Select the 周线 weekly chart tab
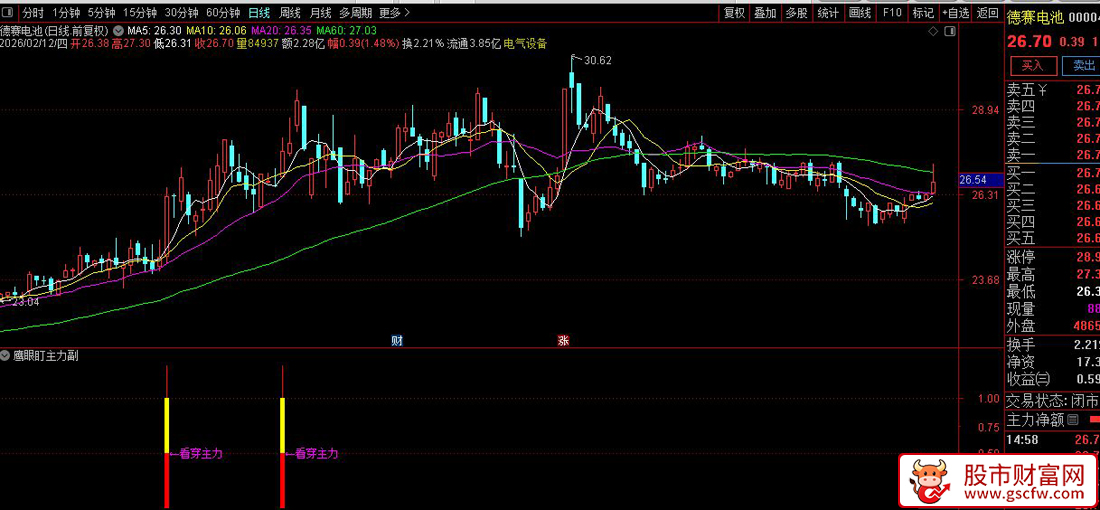 [290, 13]
